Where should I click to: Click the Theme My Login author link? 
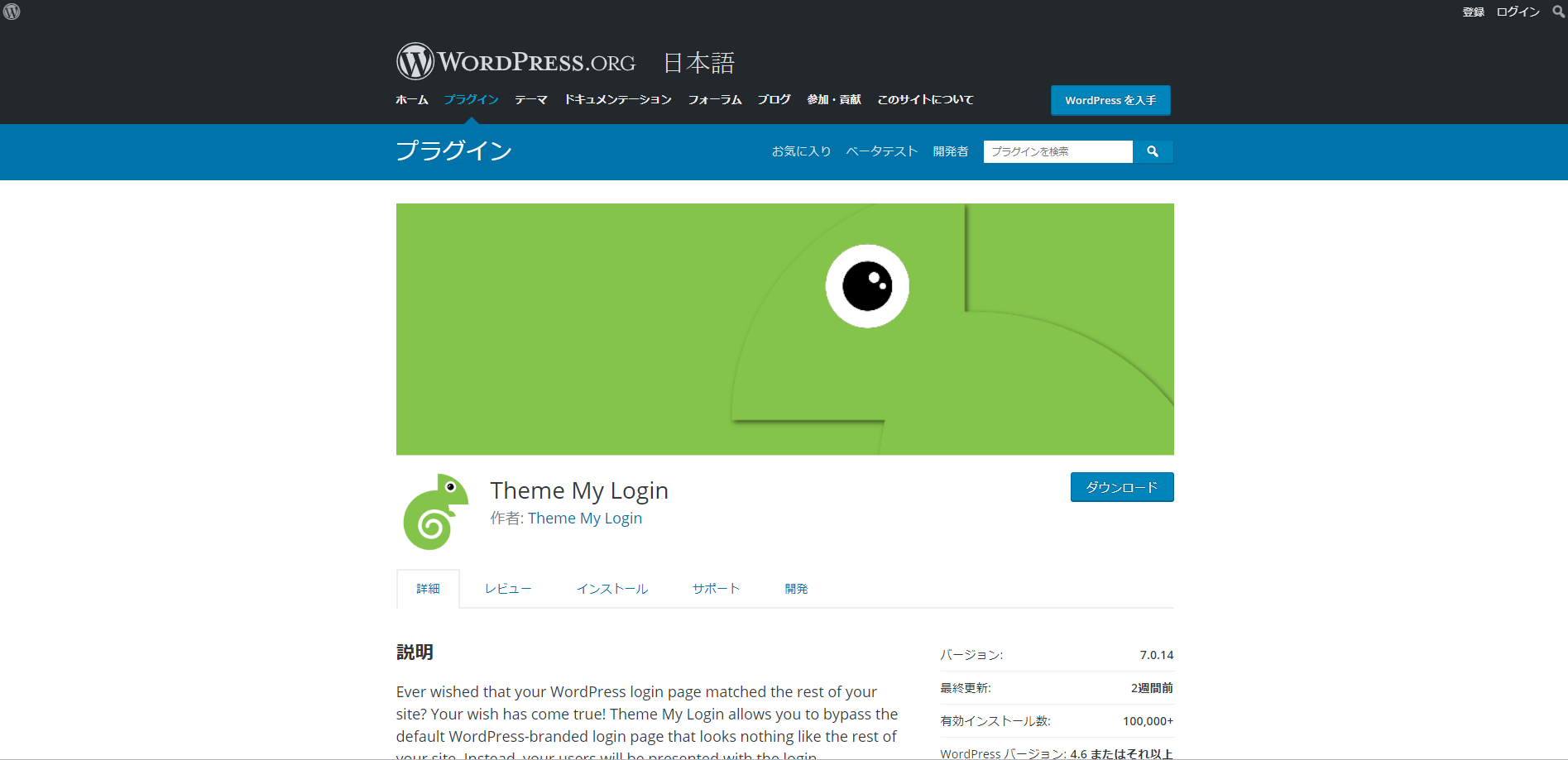coord(585,518)
